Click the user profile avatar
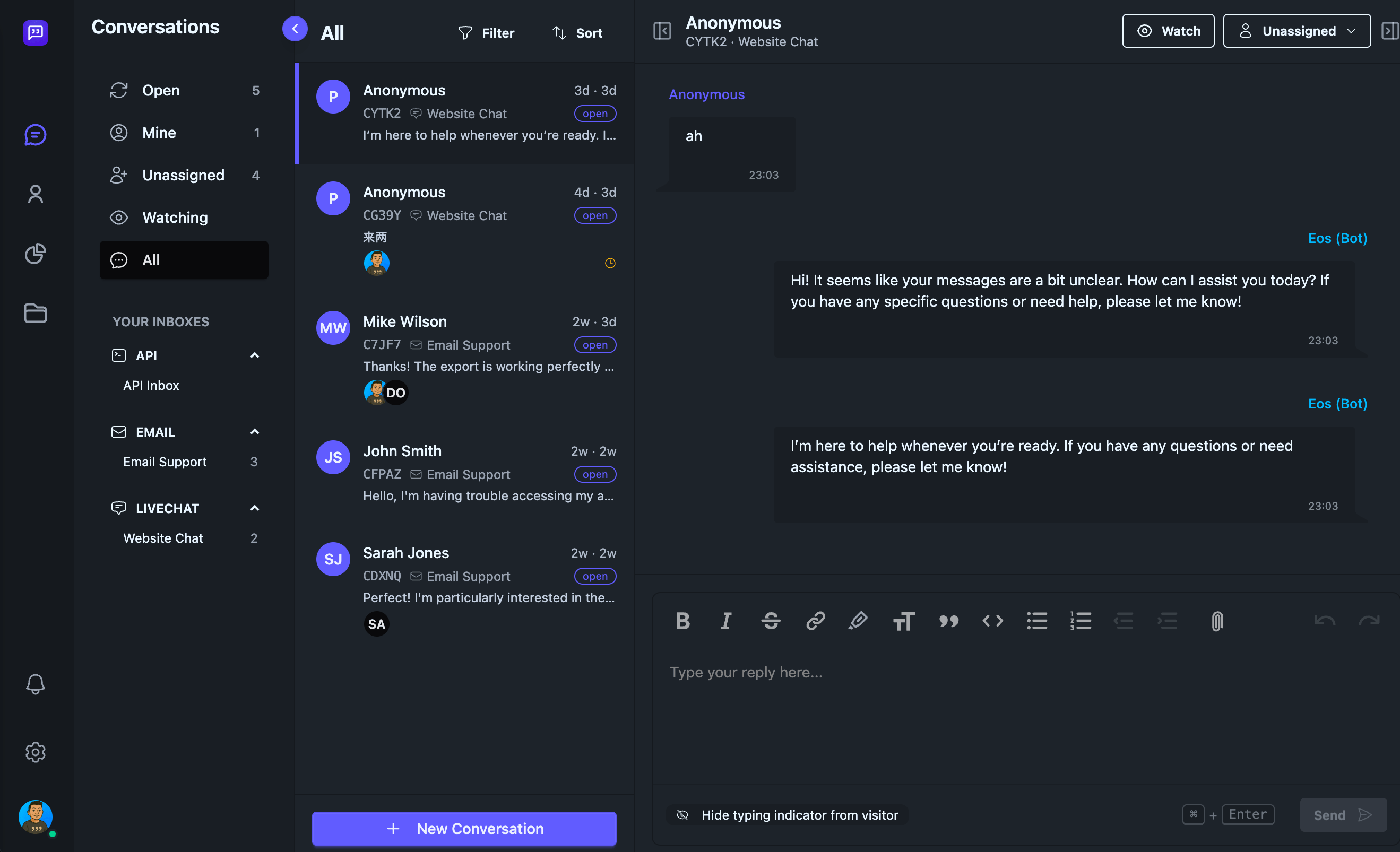This screenshot has width=1400, height=852. pyautogui.click(x=35, y=817)
